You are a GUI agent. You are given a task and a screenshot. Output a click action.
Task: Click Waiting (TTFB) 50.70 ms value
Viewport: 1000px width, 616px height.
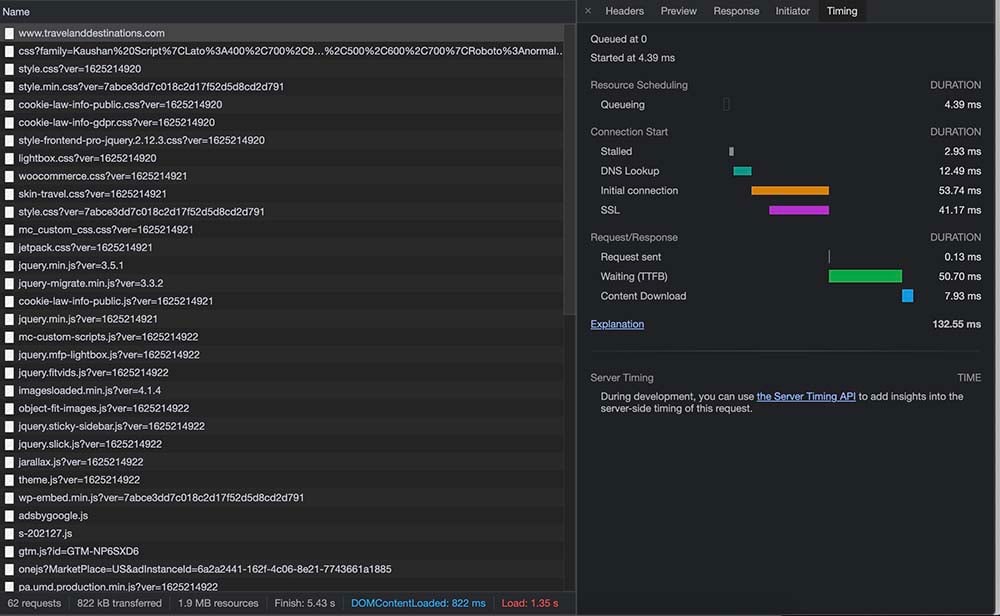click(x=960, y=276)
